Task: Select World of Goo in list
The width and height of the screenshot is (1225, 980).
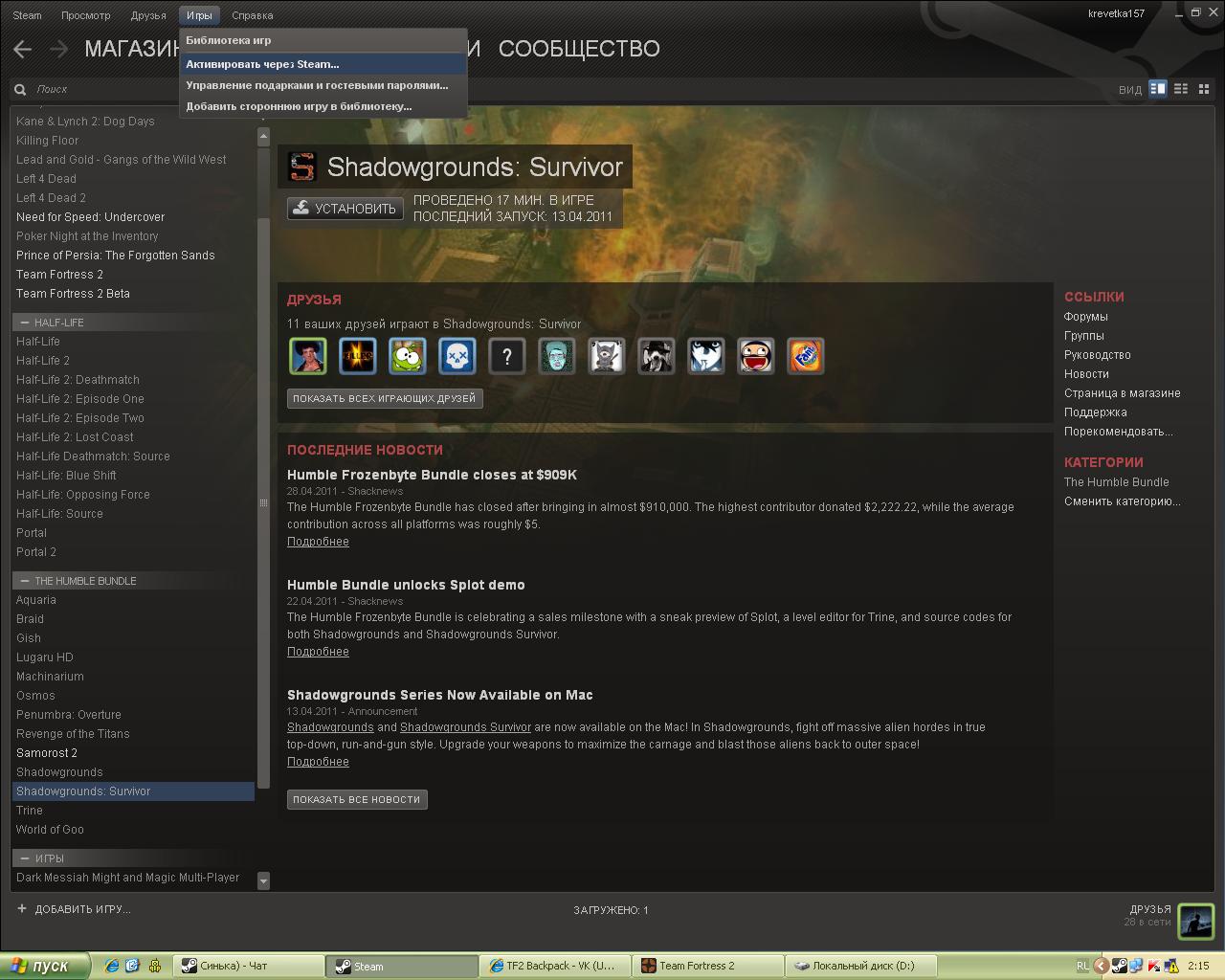Action: click(x=50, y=830)
